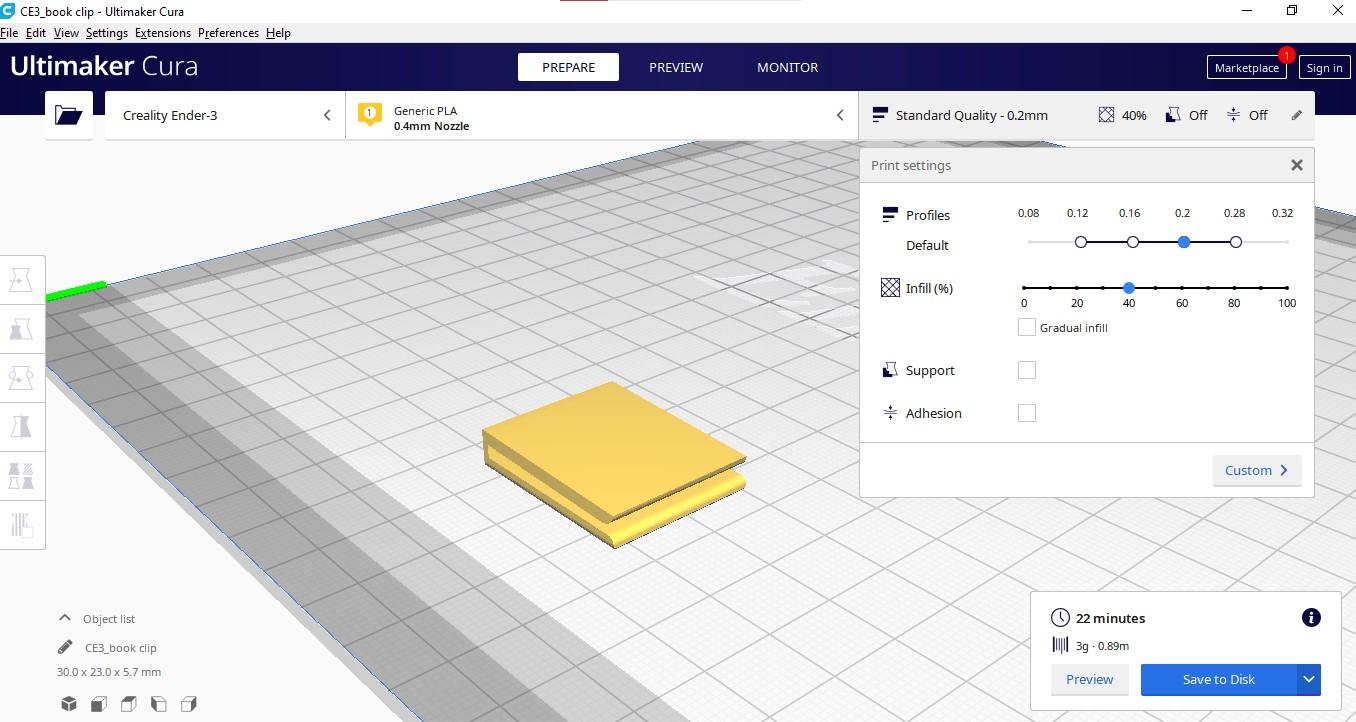Select the 0.12 profile option
1356x722 pixels.
point(1081,242)
